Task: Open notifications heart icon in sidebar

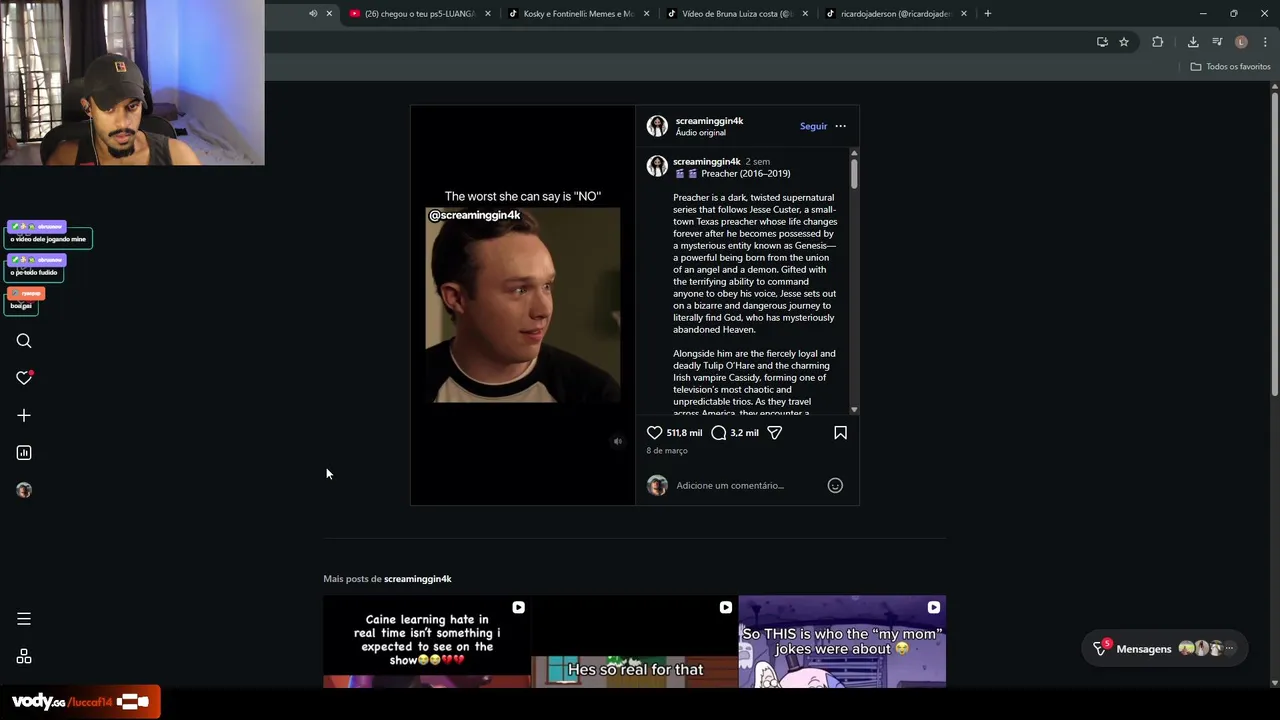Action: (x=24, y=378)
